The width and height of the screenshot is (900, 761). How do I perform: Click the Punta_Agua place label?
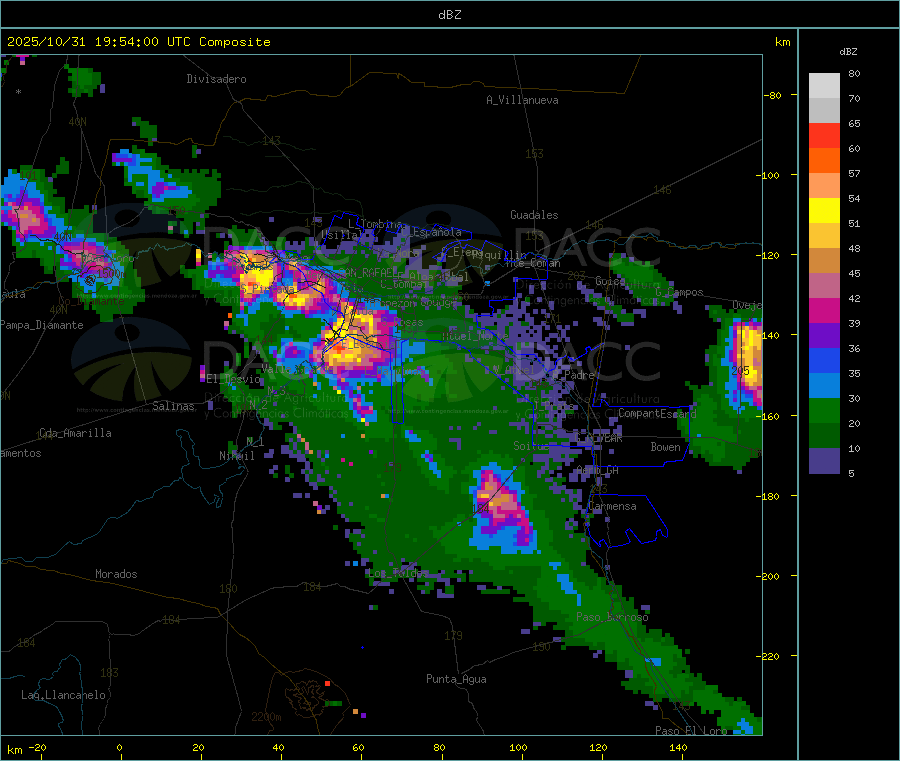(456, 679)
